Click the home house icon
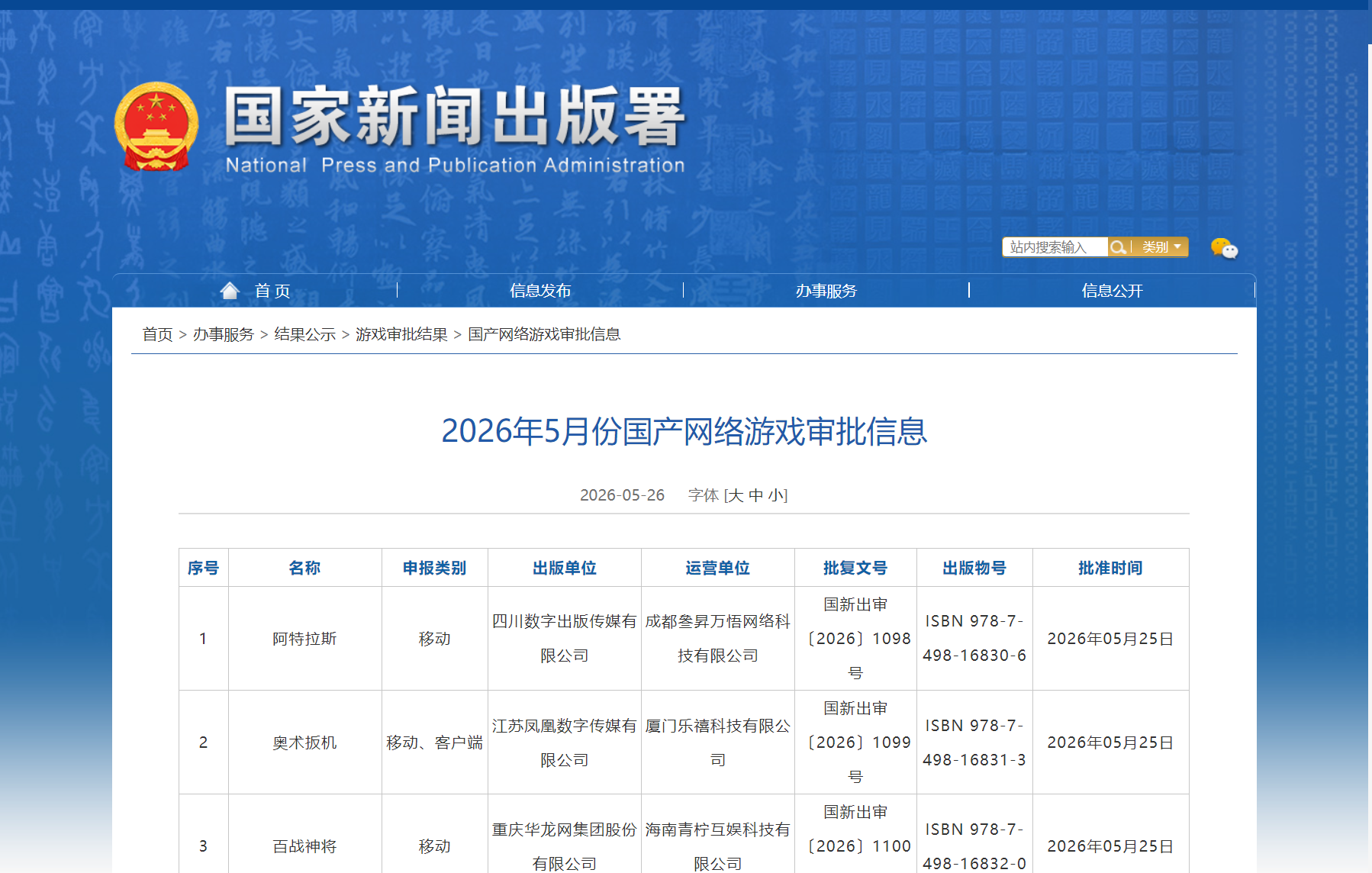1372x873 pixels. (230, 291)
